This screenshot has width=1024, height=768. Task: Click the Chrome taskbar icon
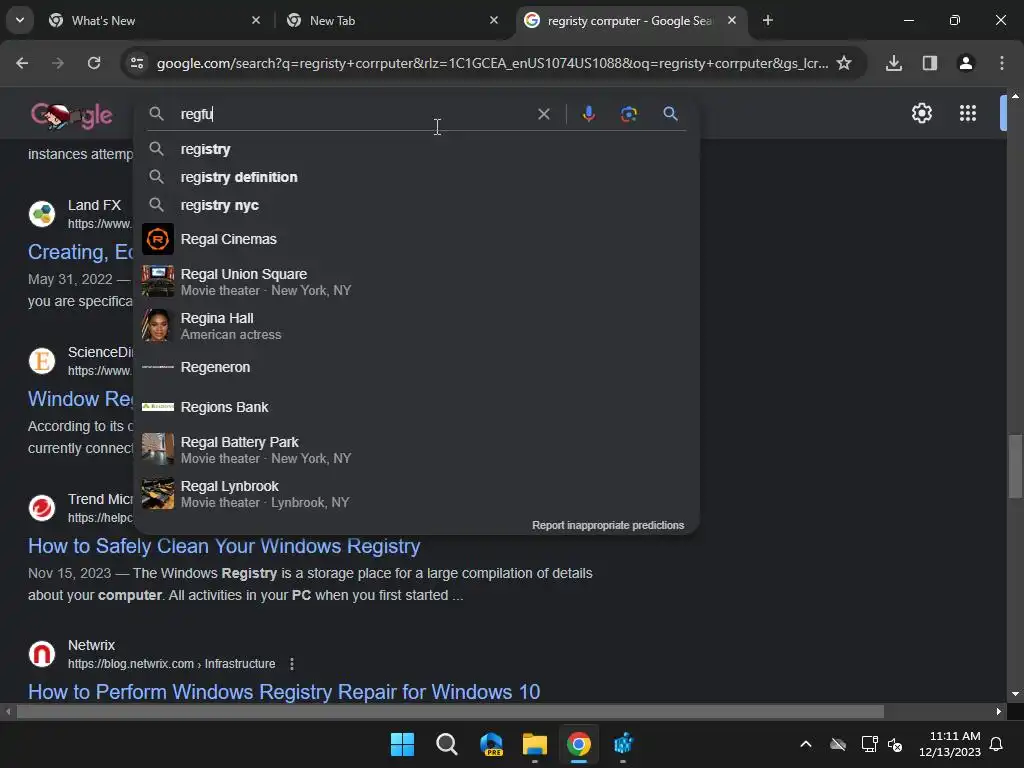579,744
